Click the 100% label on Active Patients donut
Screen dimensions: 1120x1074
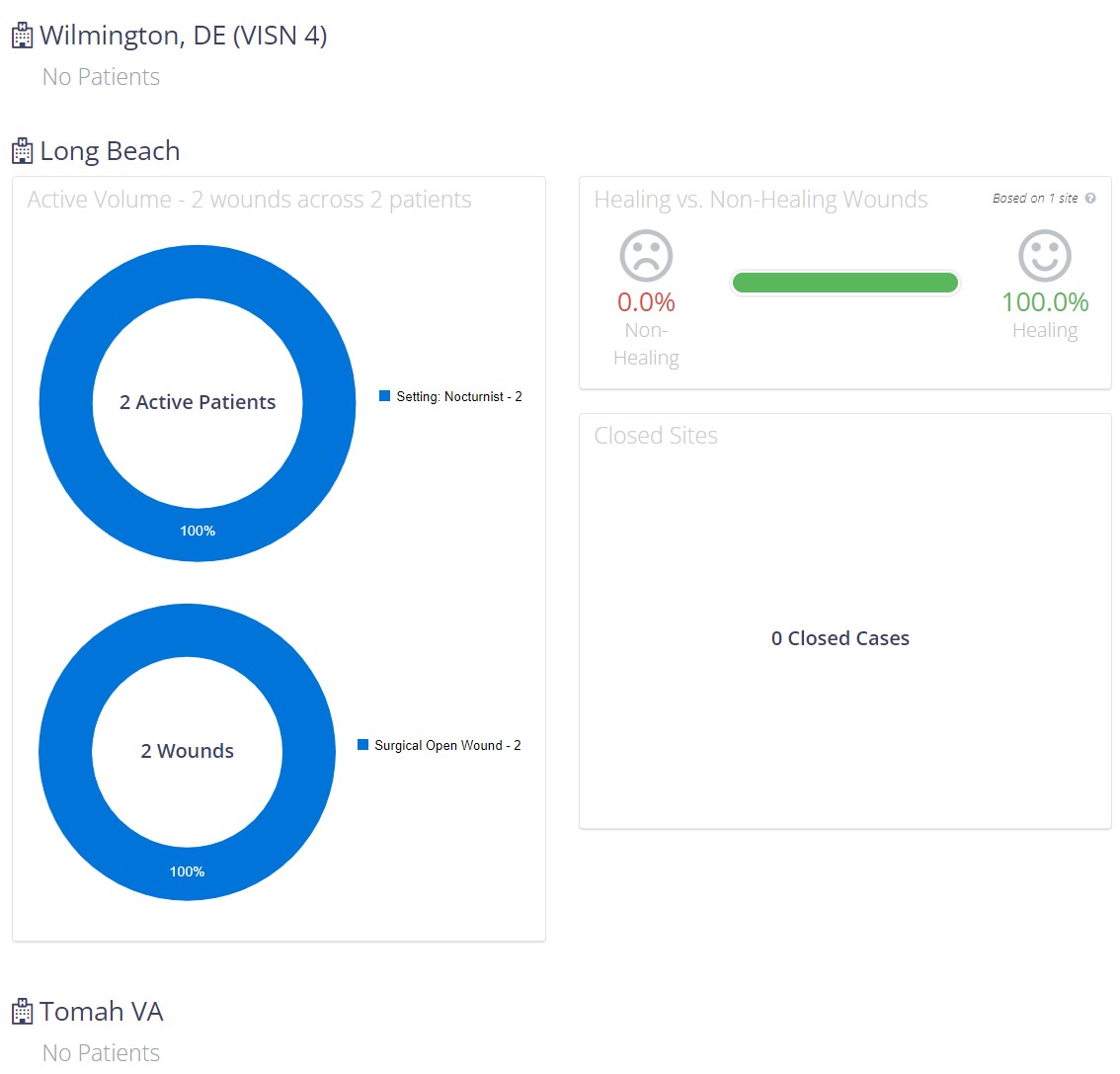coord(198,531)
